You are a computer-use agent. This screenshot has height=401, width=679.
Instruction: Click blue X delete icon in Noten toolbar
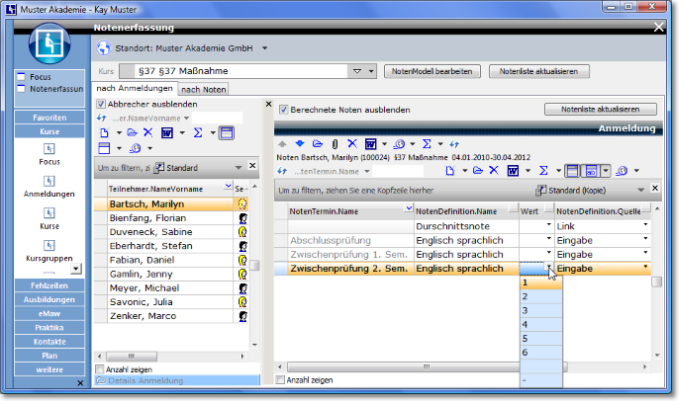pos(494,170)
